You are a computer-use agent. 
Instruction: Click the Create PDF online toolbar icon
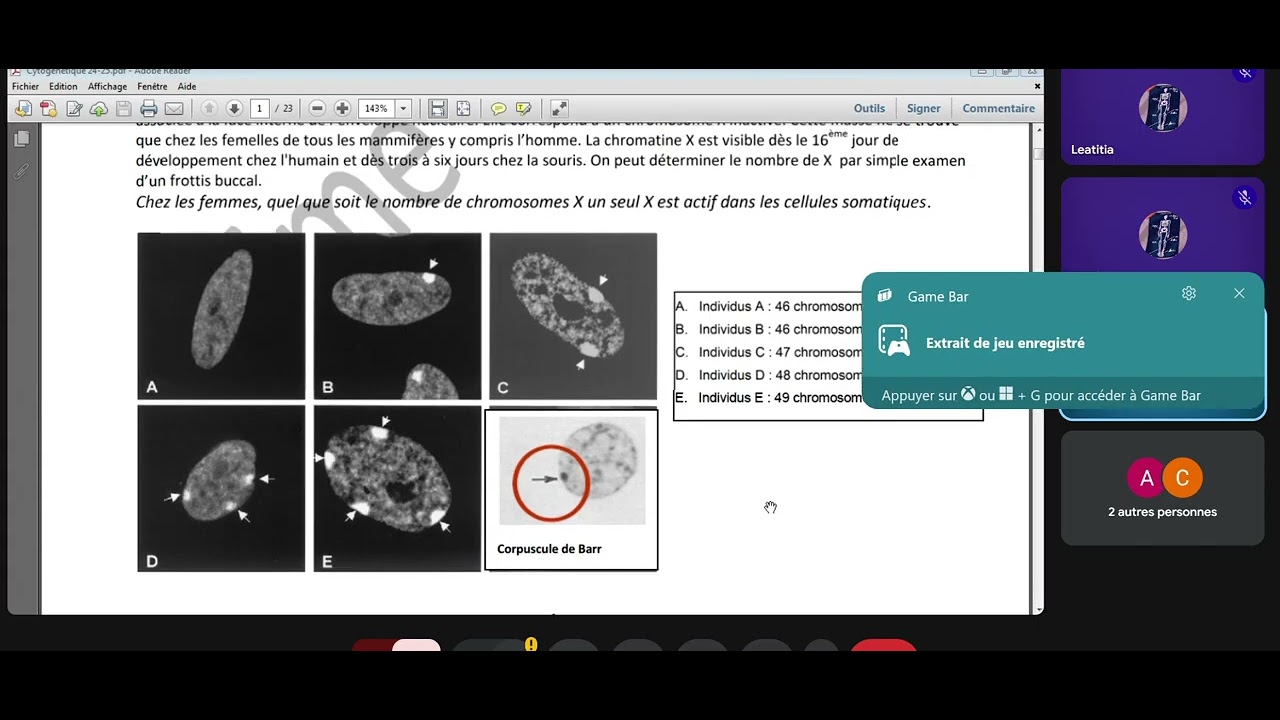23,108
